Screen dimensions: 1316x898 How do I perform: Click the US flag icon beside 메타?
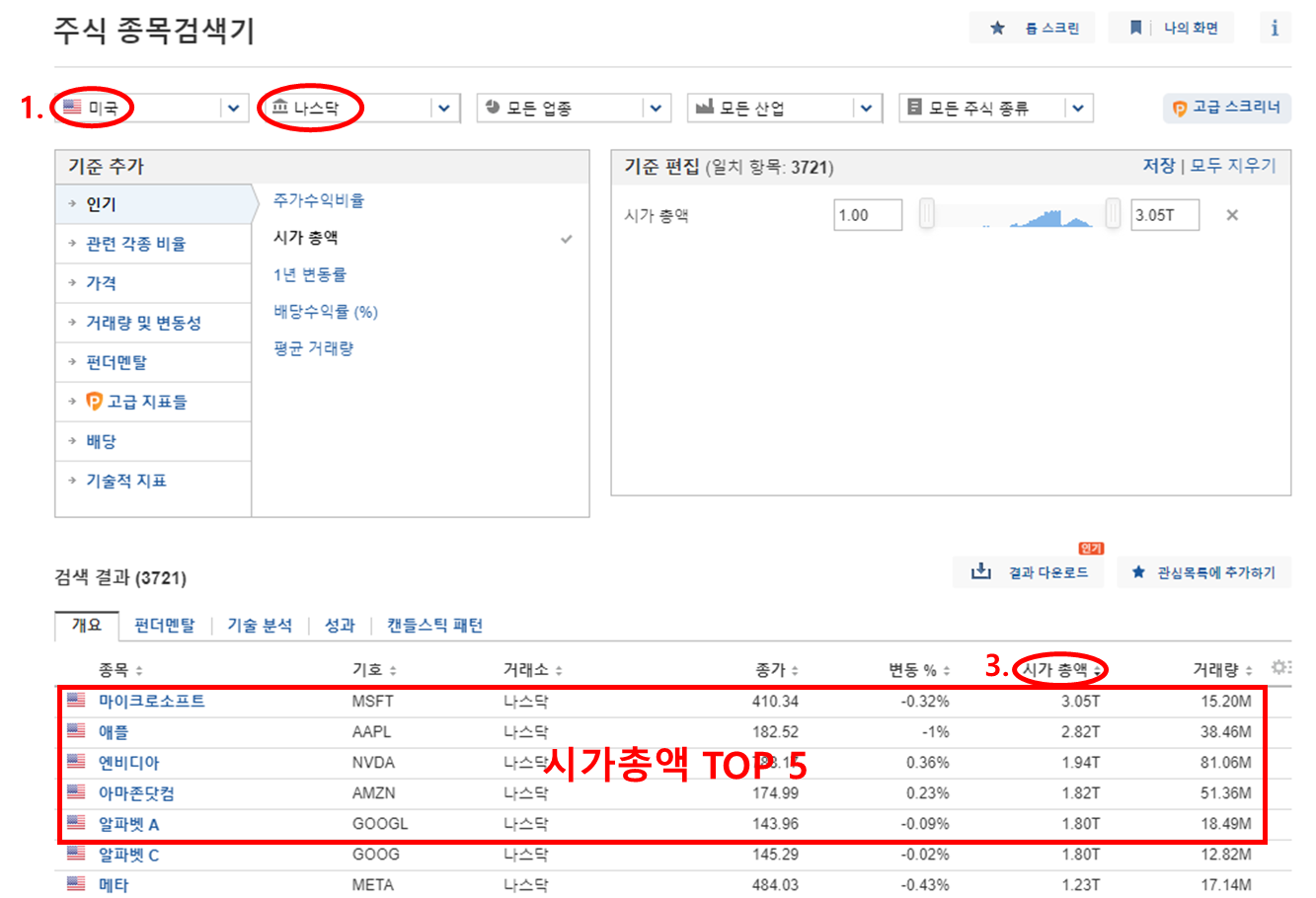tap(76, 884)
